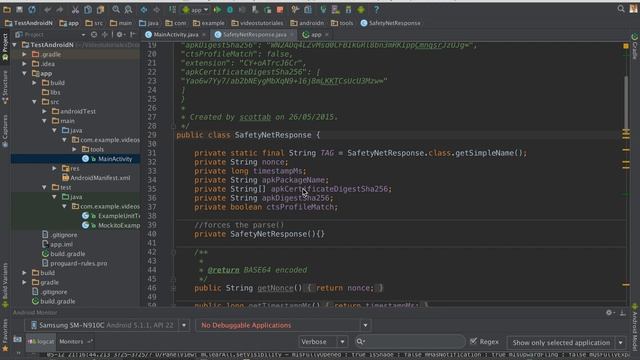Close the MainActivity.java tab
Image resolution: width=640 pixels, height=360 pixels.
click(x=204, y=35)
